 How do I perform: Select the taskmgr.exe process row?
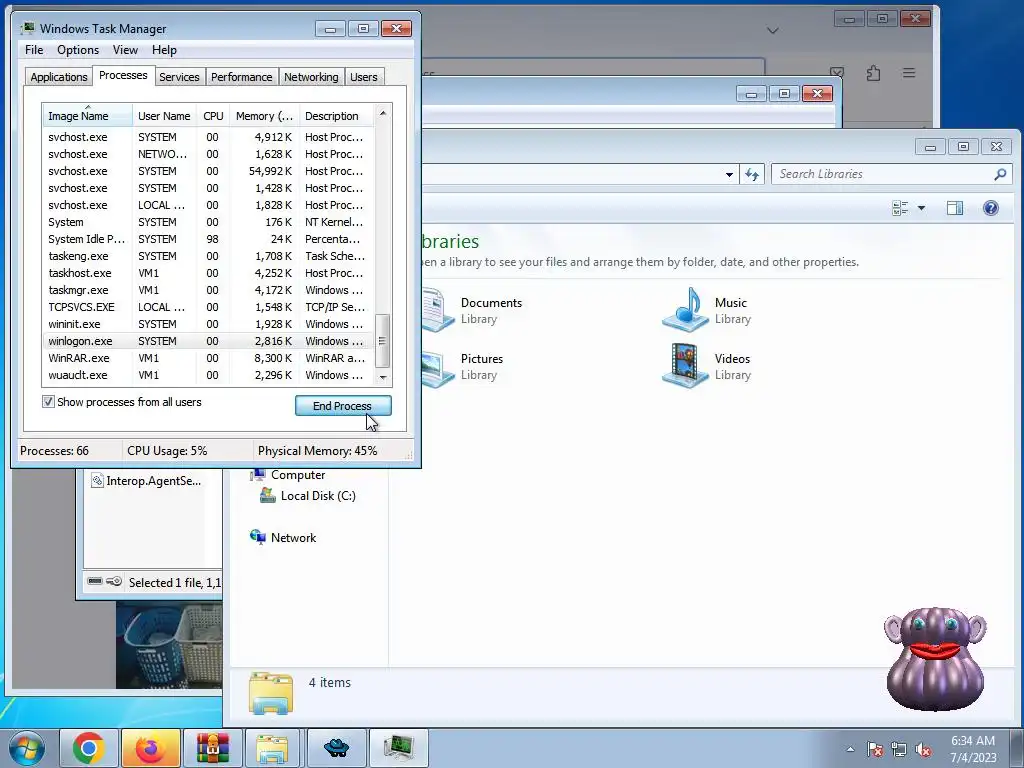click(208, 290)
